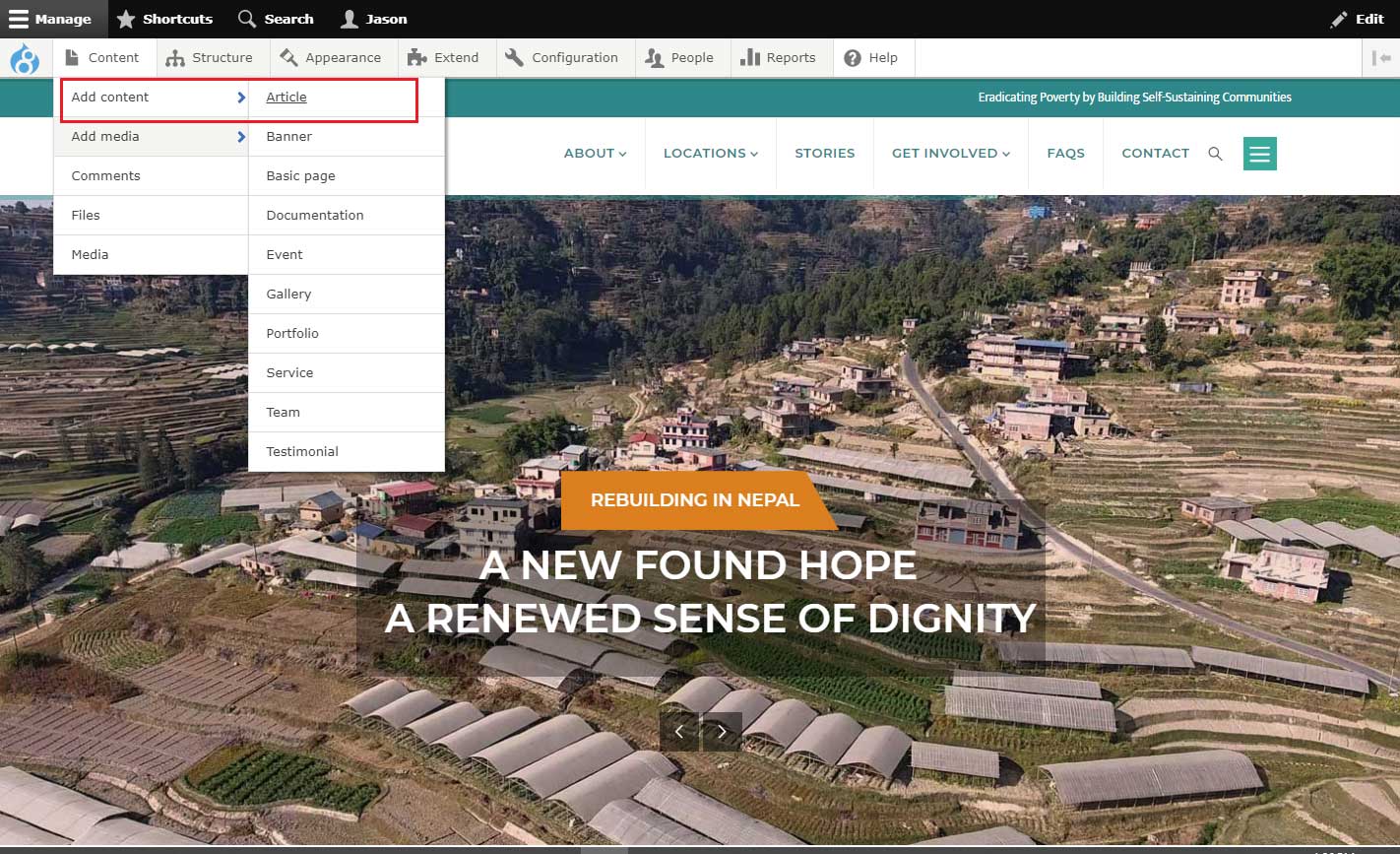Expand the GET INVOLVED navigation dropdown
Viewport: 1400px width, 854px height.
tap(951, 154)
